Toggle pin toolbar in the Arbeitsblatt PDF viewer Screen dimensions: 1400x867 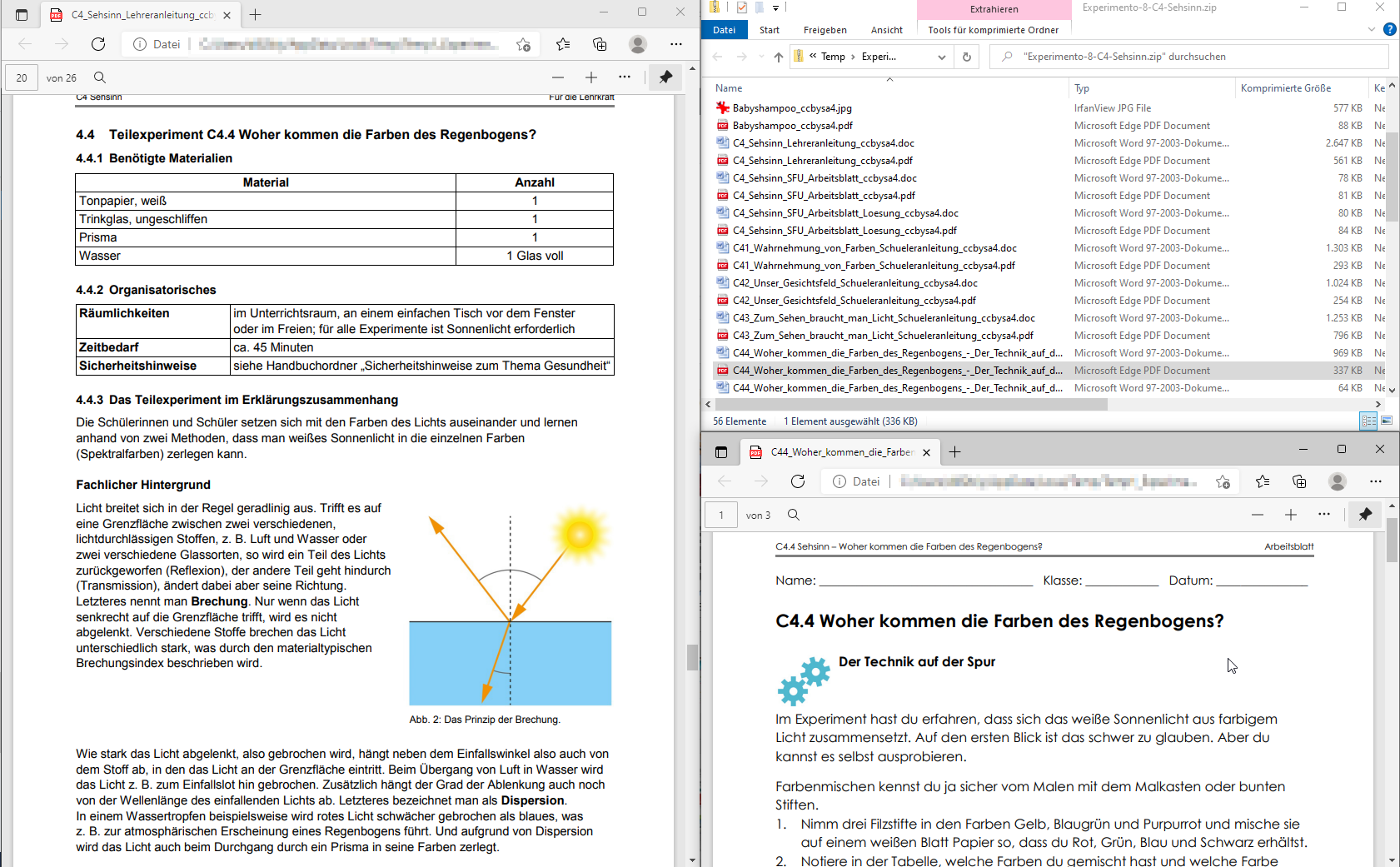pos(1365,515)
